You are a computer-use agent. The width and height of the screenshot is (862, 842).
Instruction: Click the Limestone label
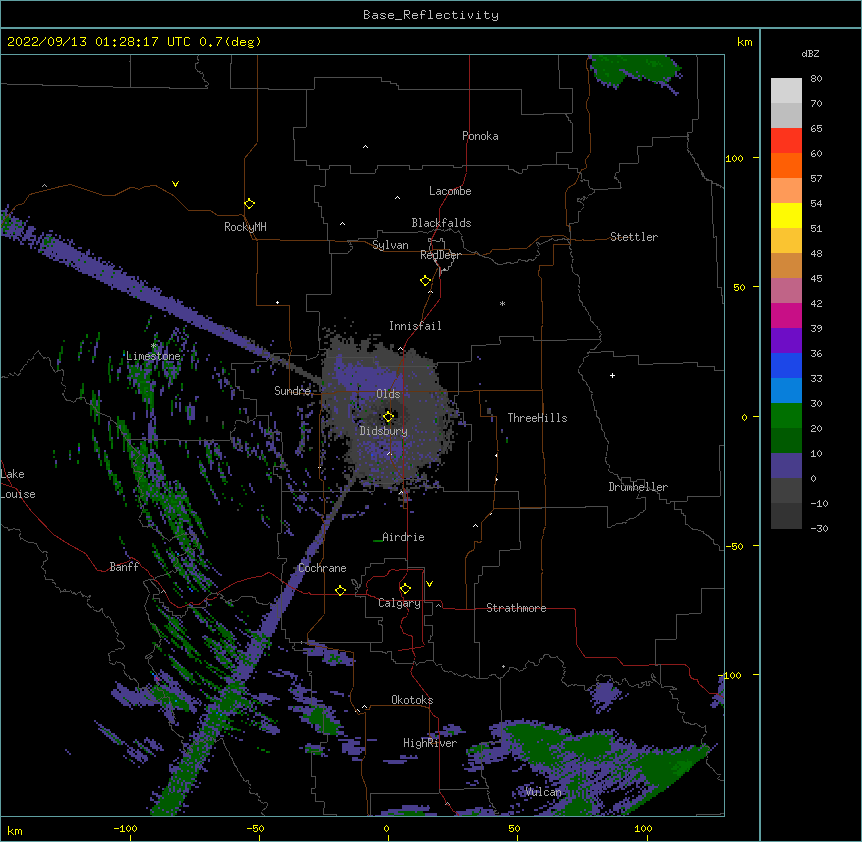[x=153, y=356]
